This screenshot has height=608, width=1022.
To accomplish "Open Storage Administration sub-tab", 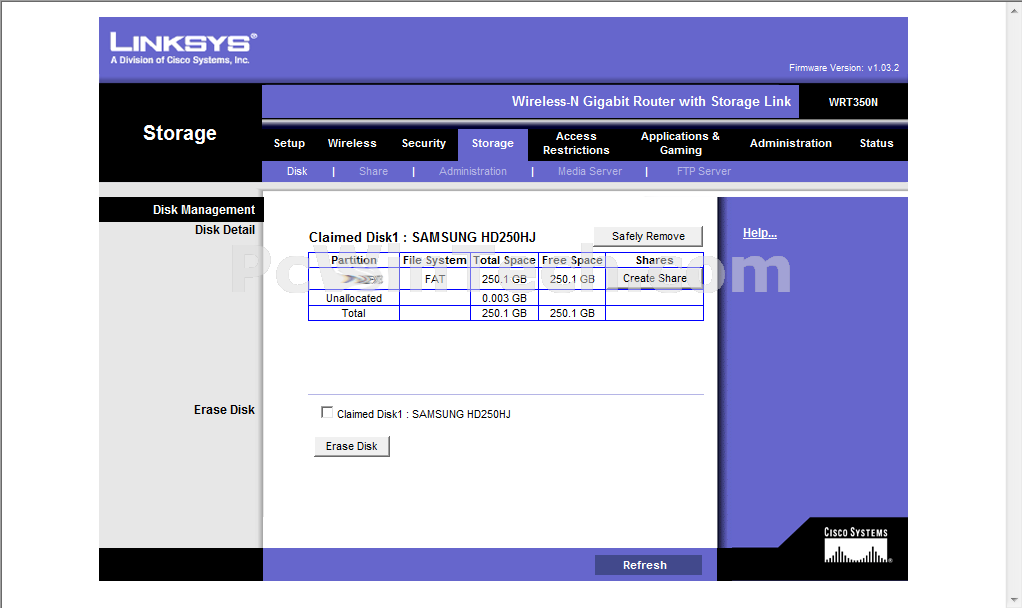I will [473, 171].
